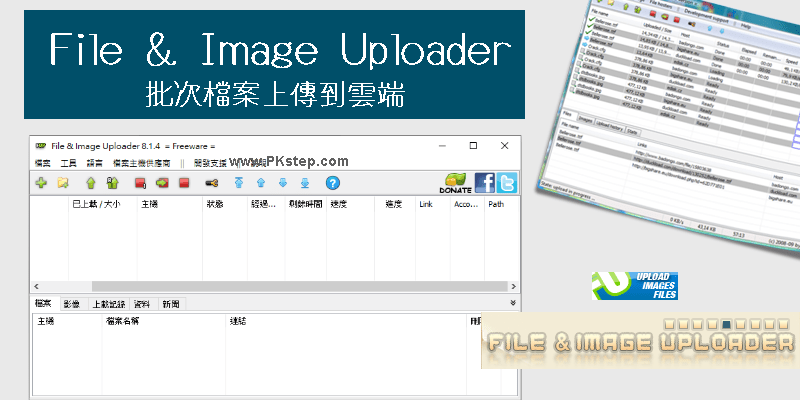The width and height of the screenshot is (800, 400).
Task: Switch to the 上載記錄 tab
Action: point(109,304)
